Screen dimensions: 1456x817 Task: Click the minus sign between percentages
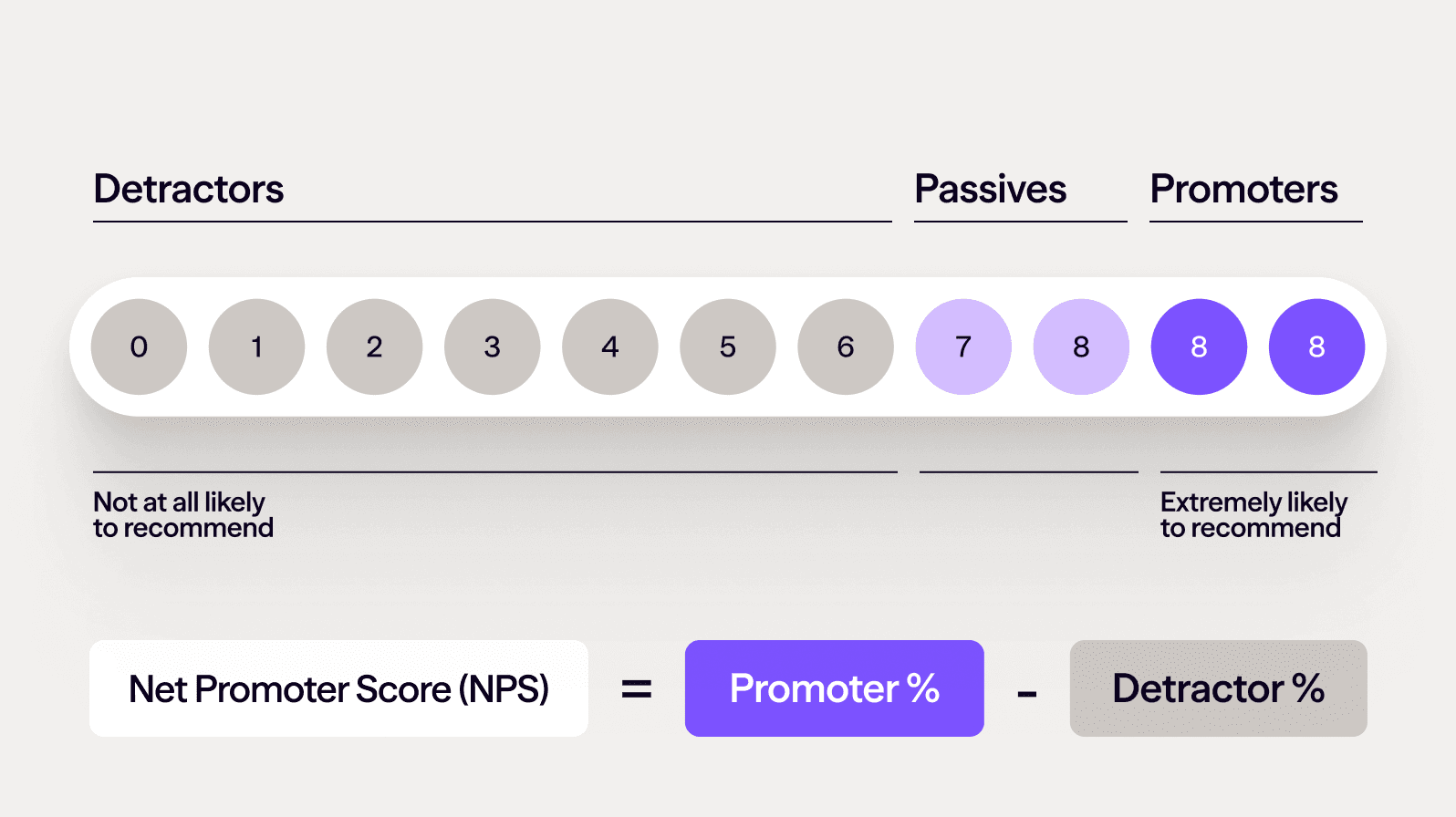pos(1027,695)
